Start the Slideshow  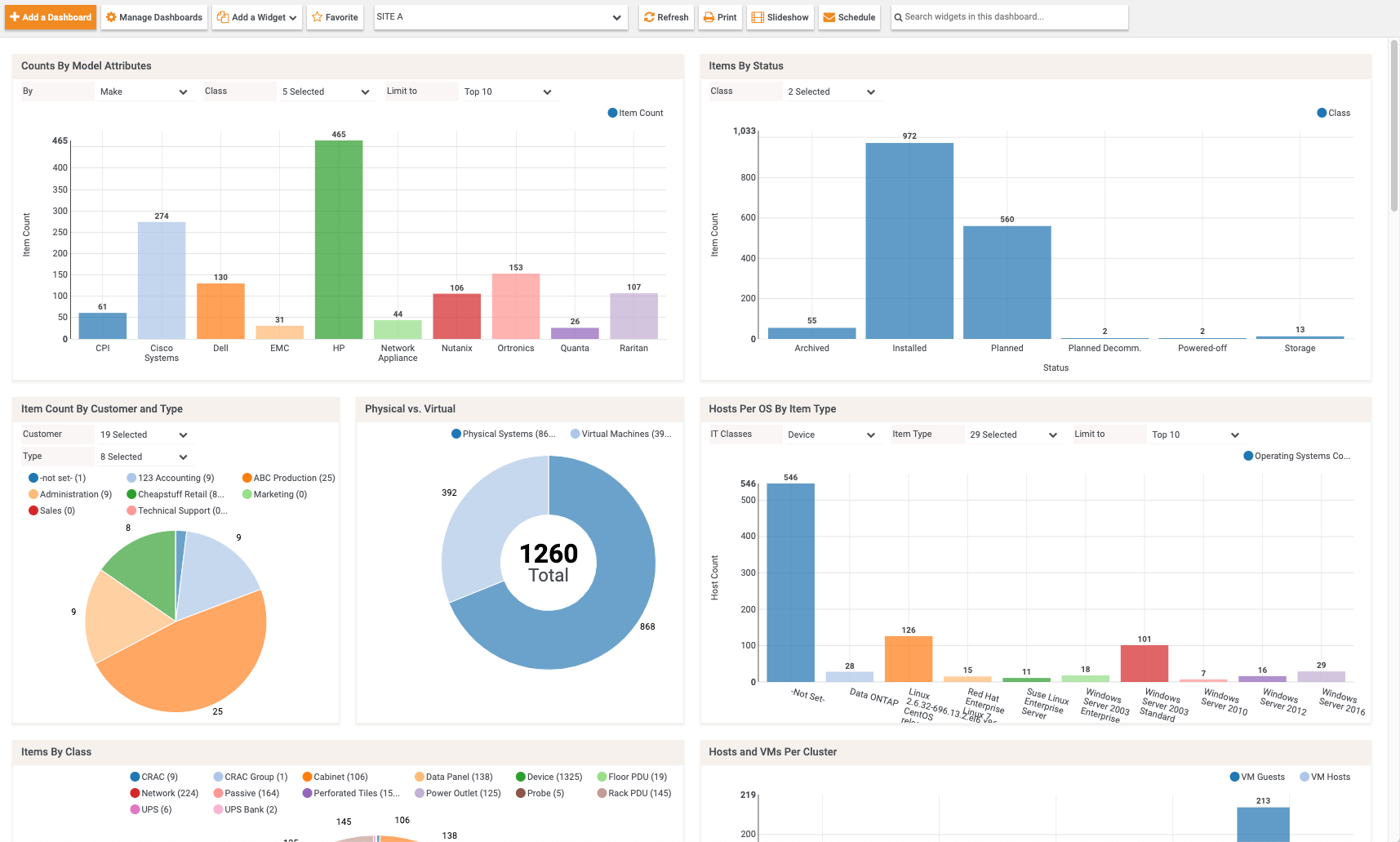tap(780, 17)
